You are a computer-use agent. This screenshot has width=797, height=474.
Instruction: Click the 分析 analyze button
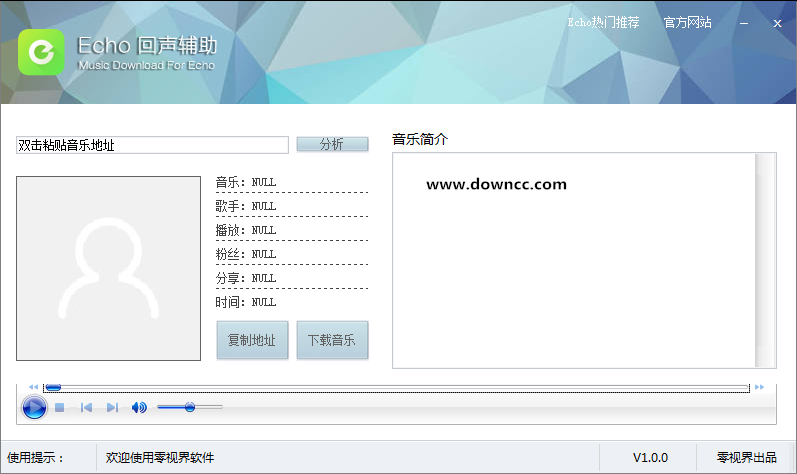click(332, 144)
